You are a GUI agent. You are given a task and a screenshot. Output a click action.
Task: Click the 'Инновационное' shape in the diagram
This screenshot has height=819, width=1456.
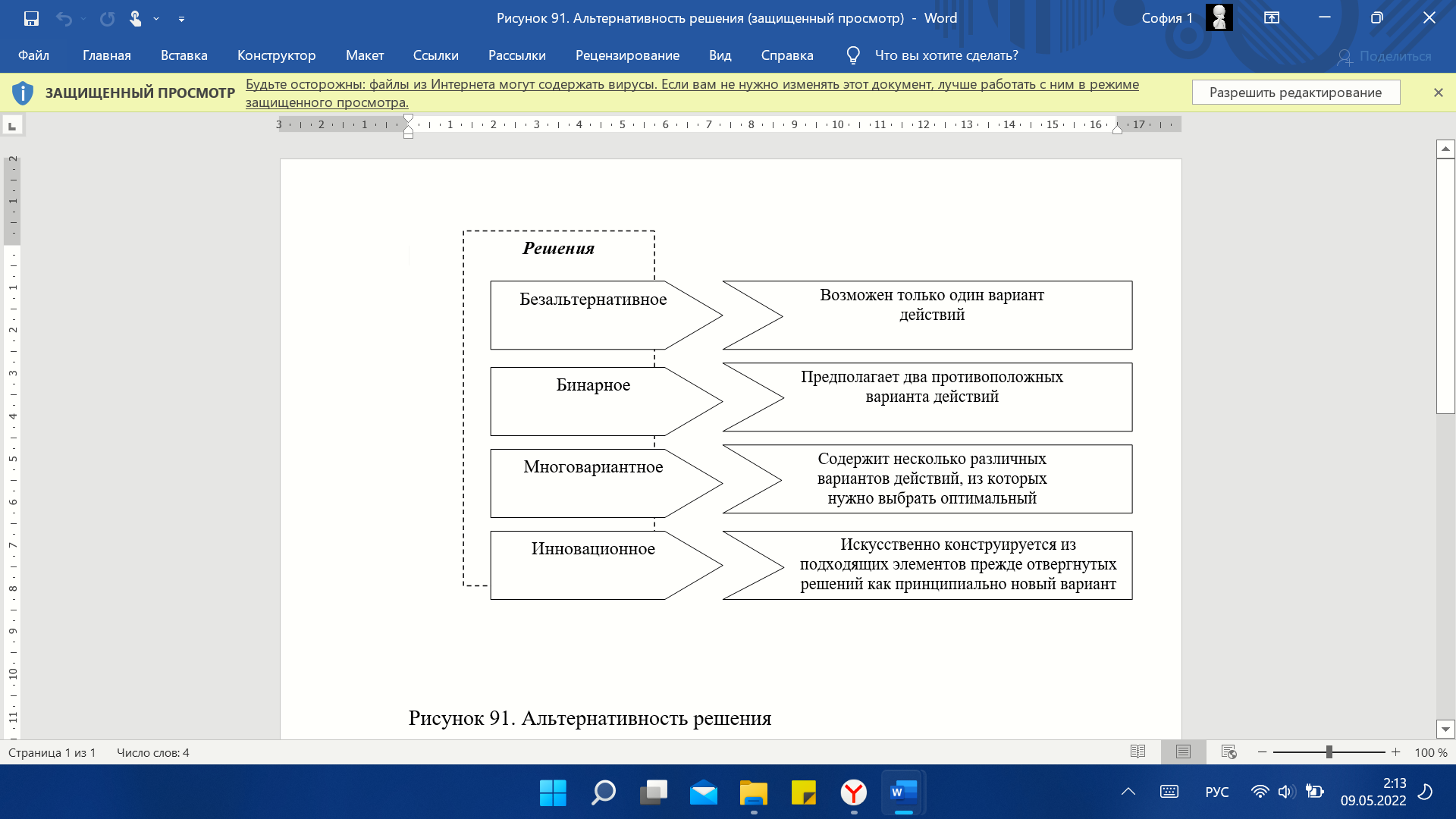(605, 566)
